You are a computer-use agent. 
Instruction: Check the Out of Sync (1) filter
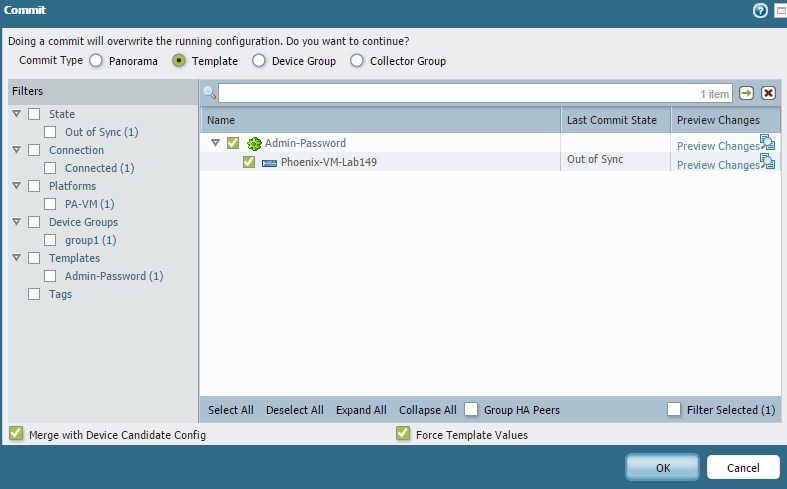50,132
